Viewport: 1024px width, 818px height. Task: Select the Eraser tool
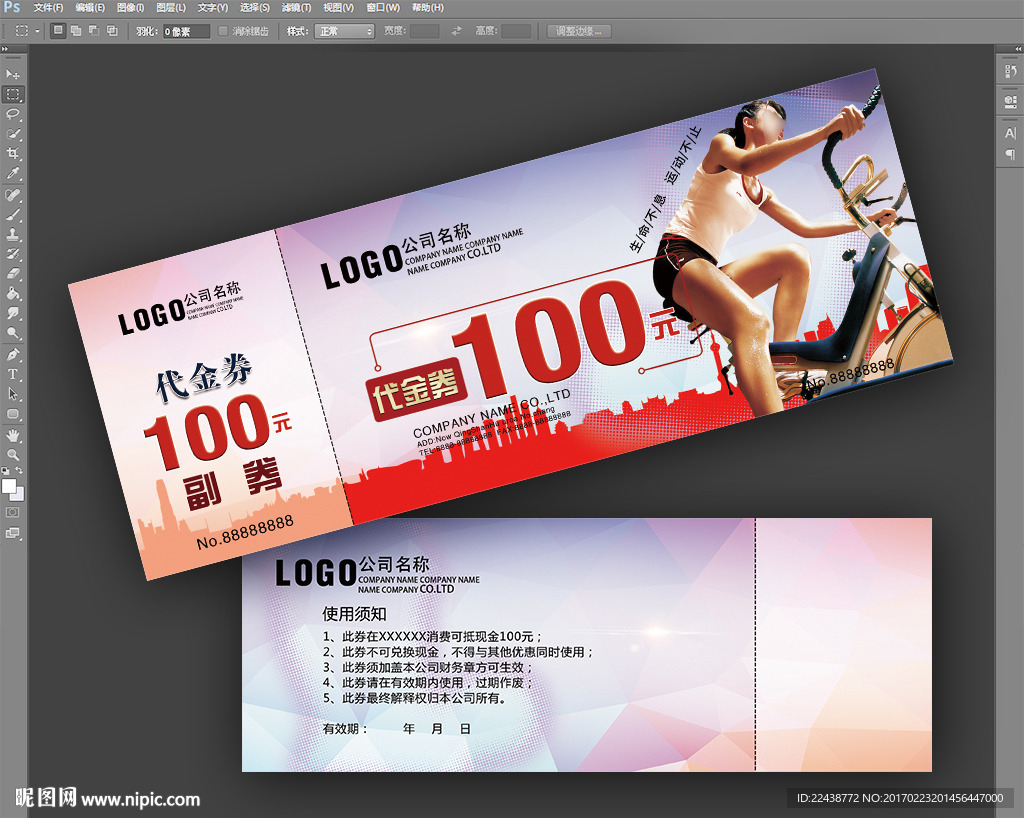tap(12, 274)
